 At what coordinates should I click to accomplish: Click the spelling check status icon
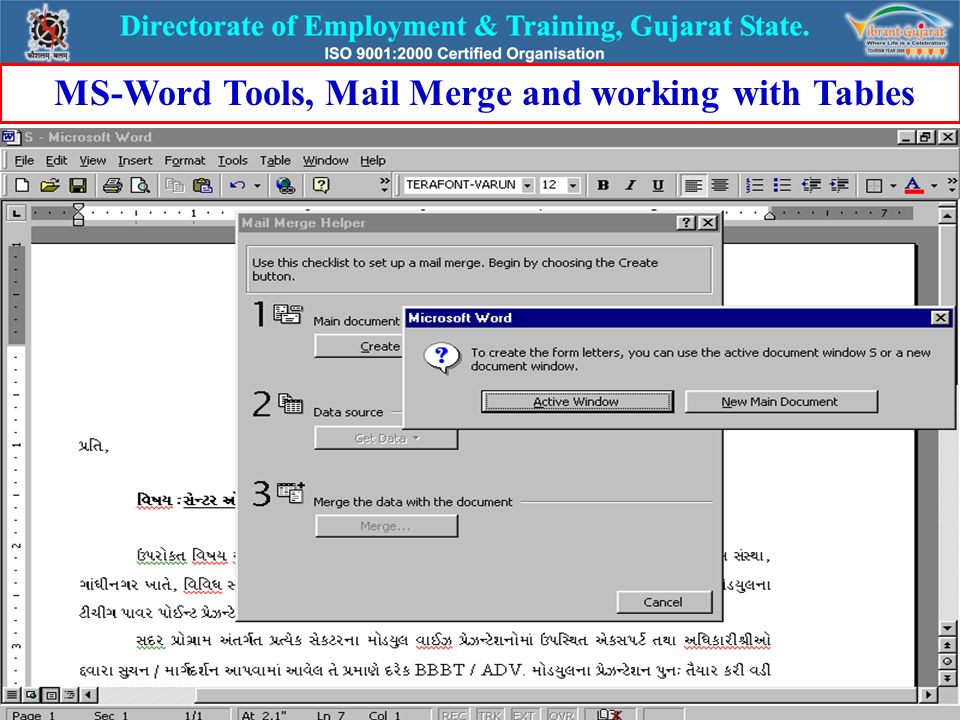(610, 714)
